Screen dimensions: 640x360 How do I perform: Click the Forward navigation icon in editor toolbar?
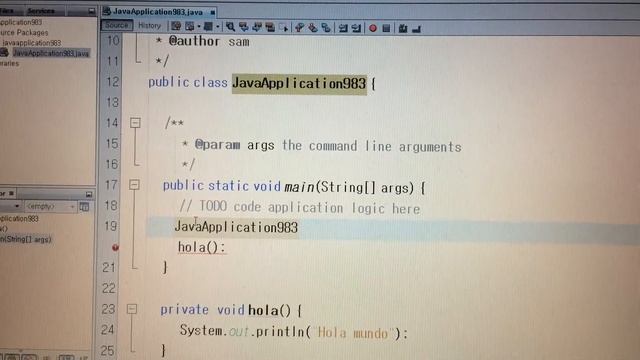[x=208, y=27]
